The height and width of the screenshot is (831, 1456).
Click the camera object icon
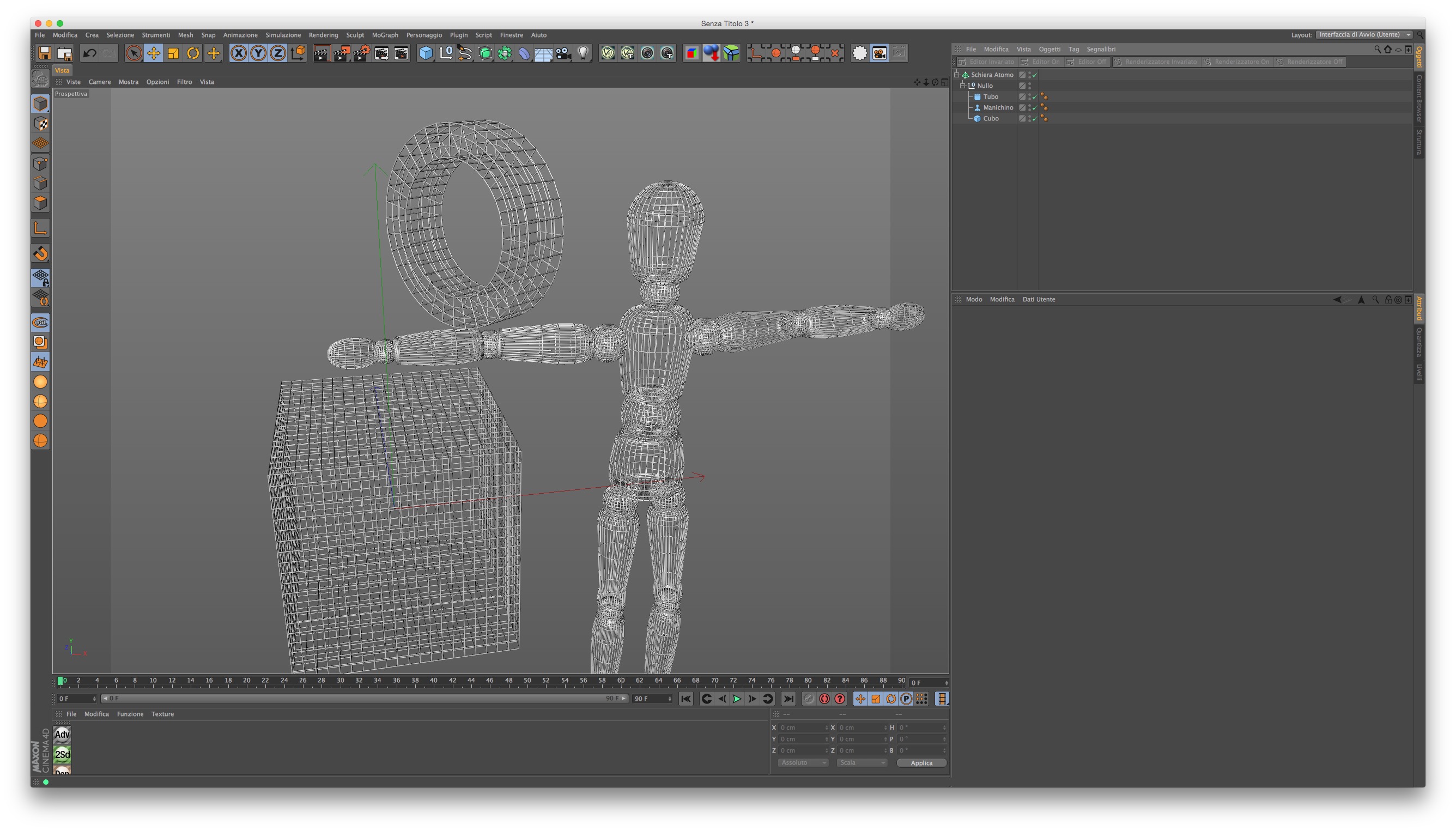pyautogui.click(x=563, y=53)
